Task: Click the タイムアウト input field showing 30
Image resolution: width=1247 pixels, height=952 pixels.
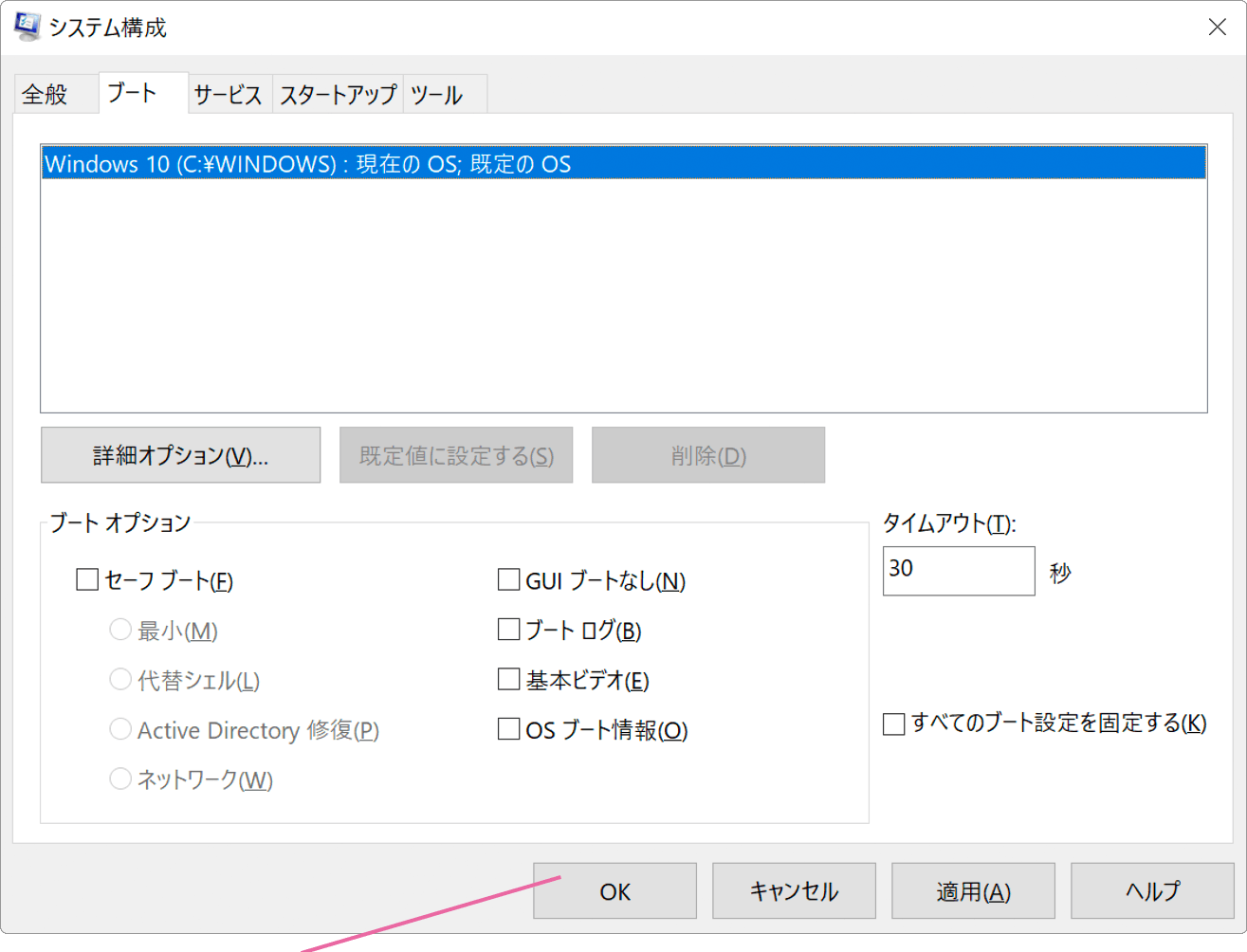Action: coord(959,571)
